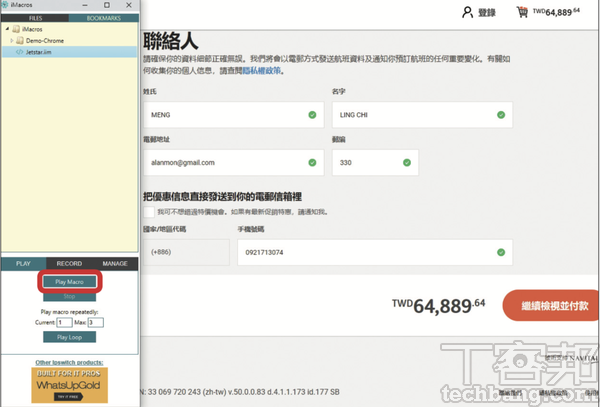Click the mobile number field 0921713074

click(375, 252)
